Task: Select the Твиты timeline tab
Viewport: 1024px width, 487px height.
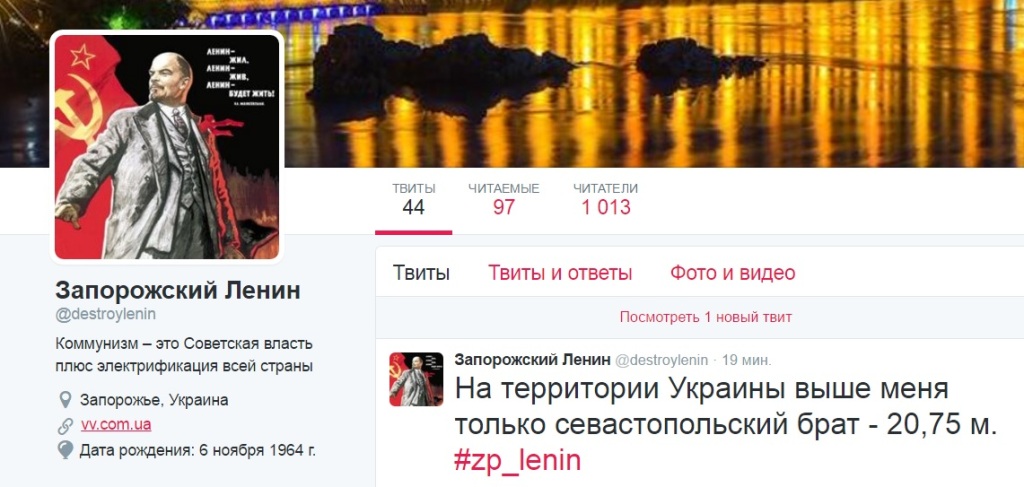Action: (421, 273)
